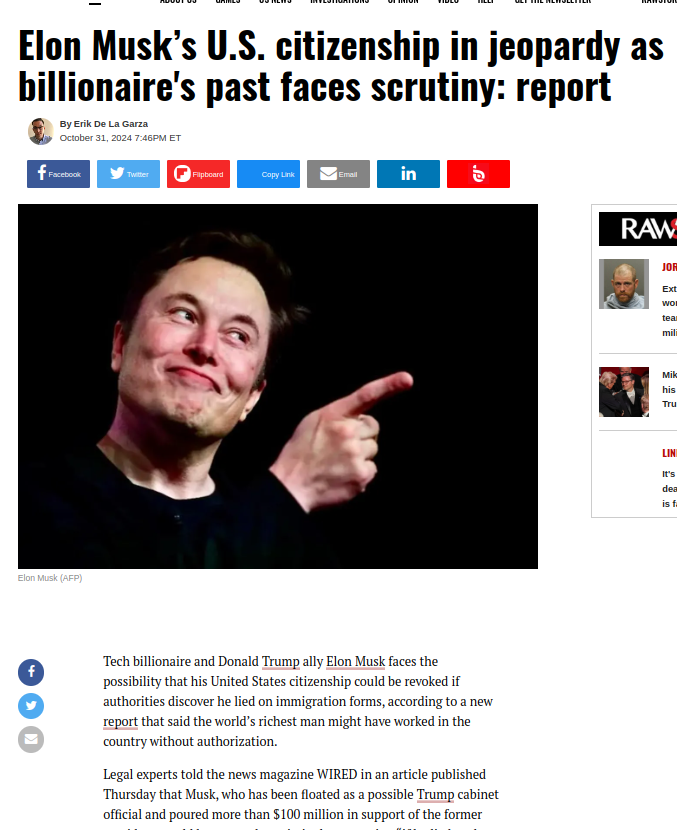Share to Flipboard button
677x830 pixels.
point(198,174)
